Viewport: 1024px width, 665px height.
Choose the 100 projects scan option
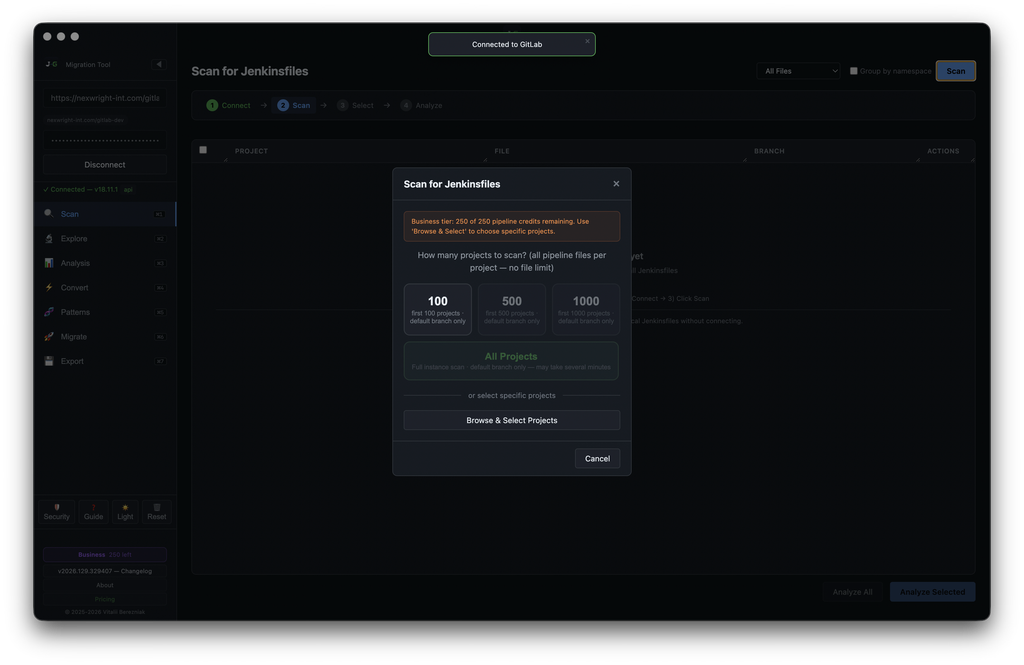[x=438, y=309]
